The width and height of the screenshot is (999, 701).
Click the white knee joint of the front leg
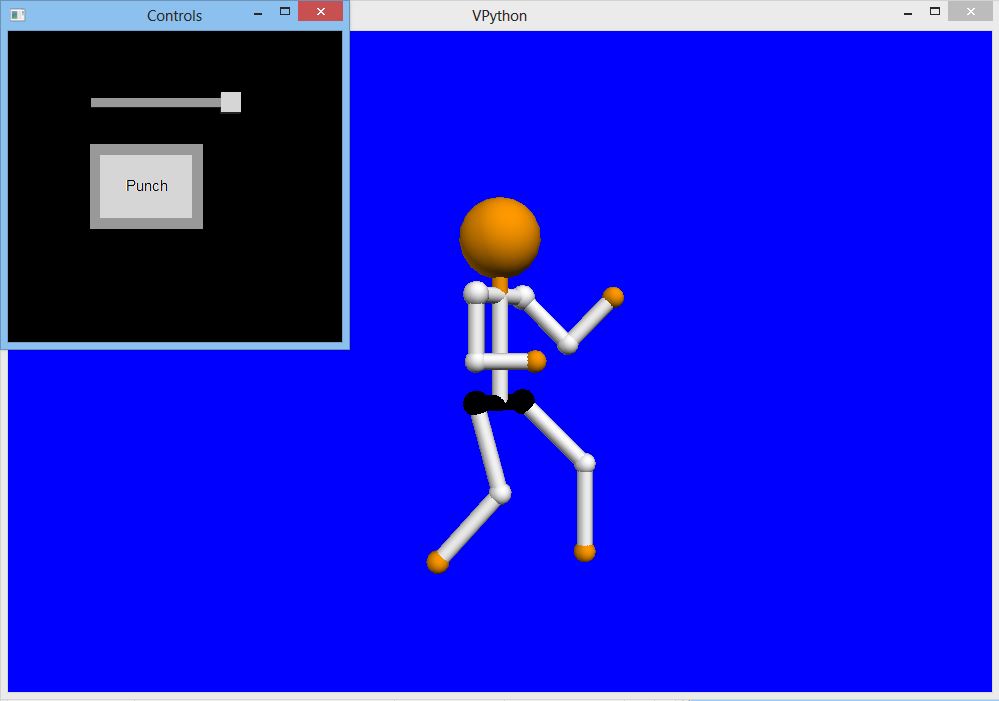coord(586,462)
